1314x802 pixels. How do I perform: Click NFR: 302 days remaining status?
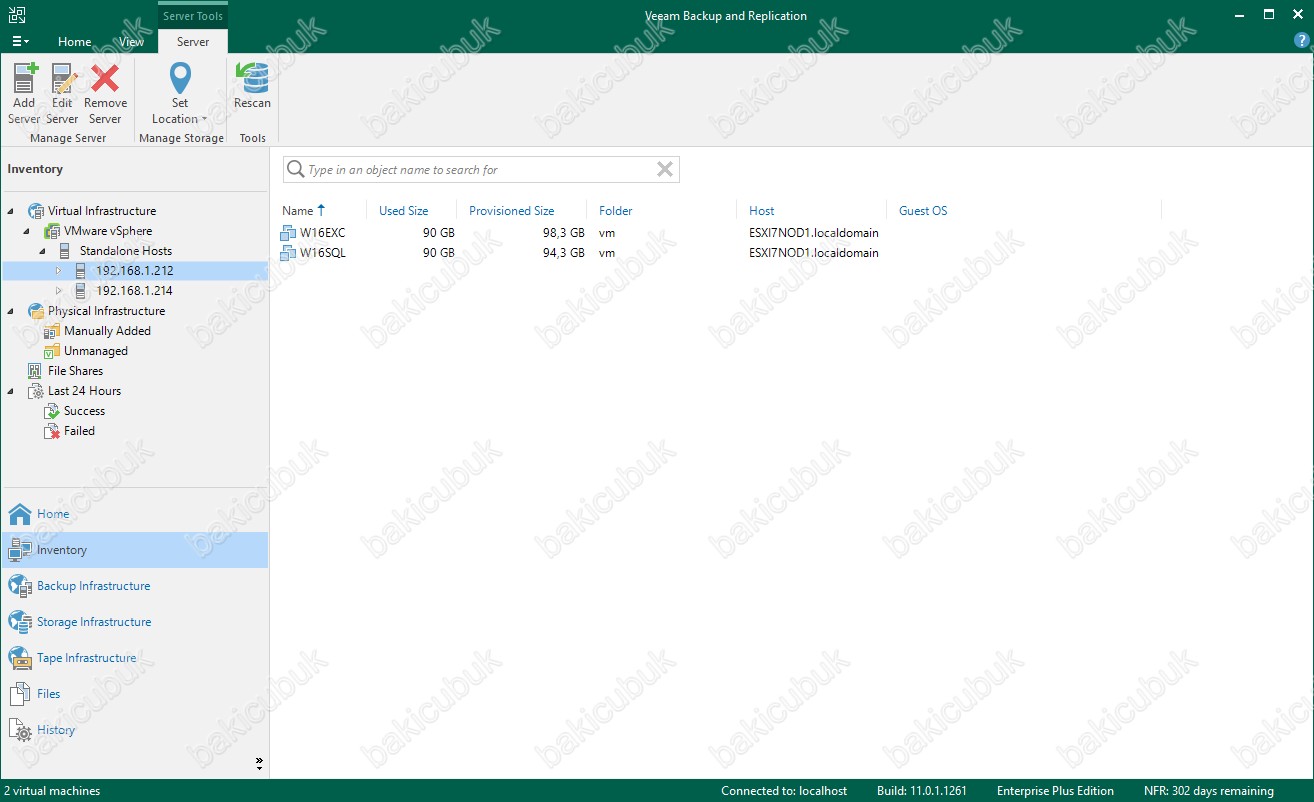pyautogui.click(x=1209, y=791)
